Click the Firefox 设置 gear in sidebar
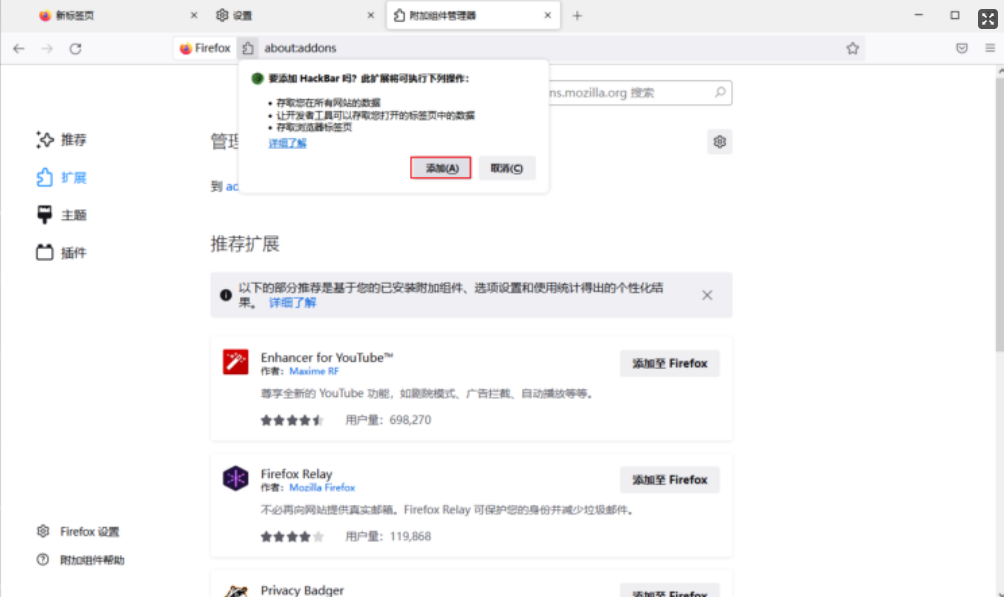The height and width of the screenshot is (597, 1004). (42, 531)
